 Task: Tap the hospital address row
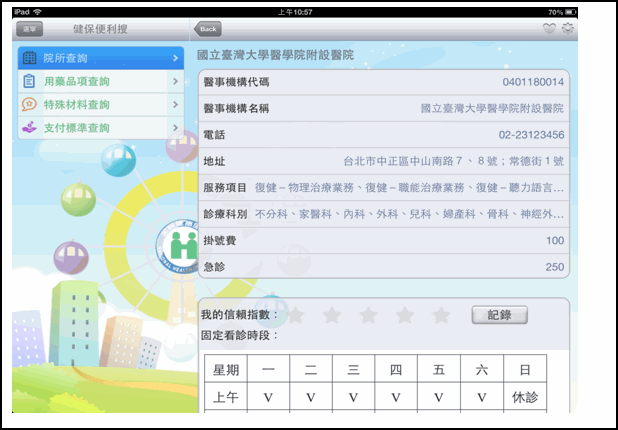(x=383, y=160)
